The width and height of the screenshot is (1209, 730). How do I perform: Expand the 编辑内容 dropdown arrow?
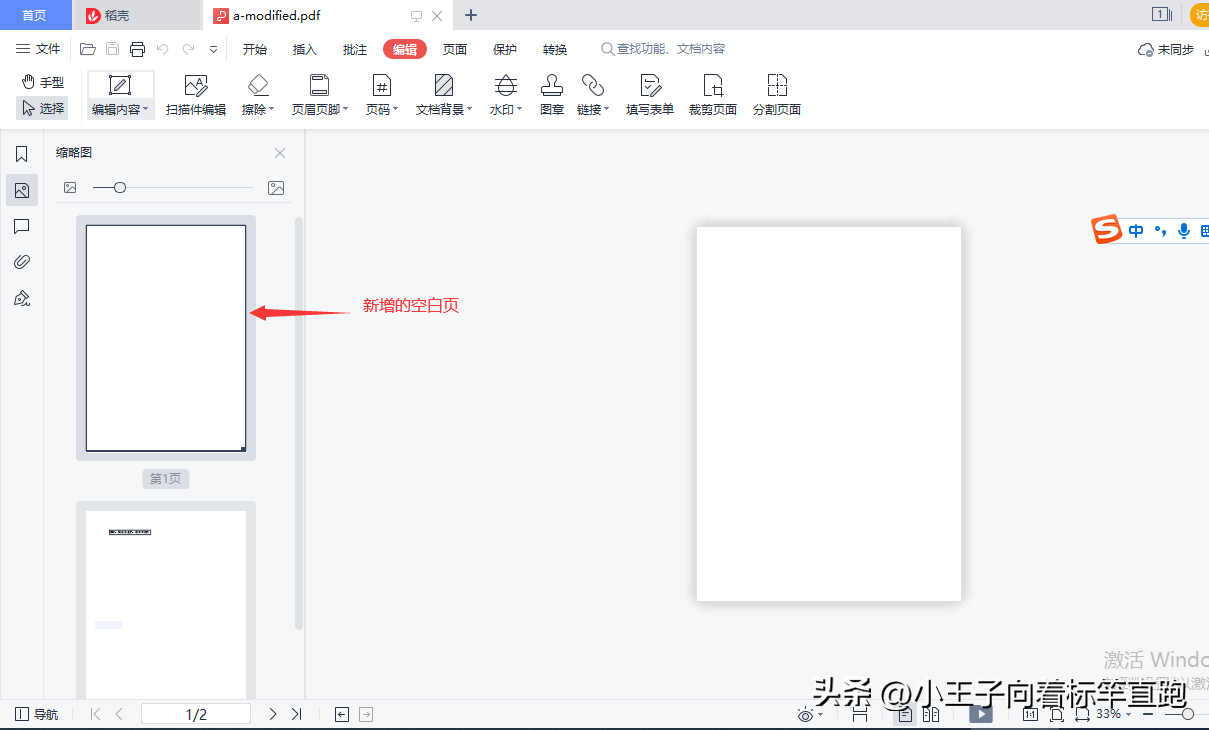click(146, 109)
